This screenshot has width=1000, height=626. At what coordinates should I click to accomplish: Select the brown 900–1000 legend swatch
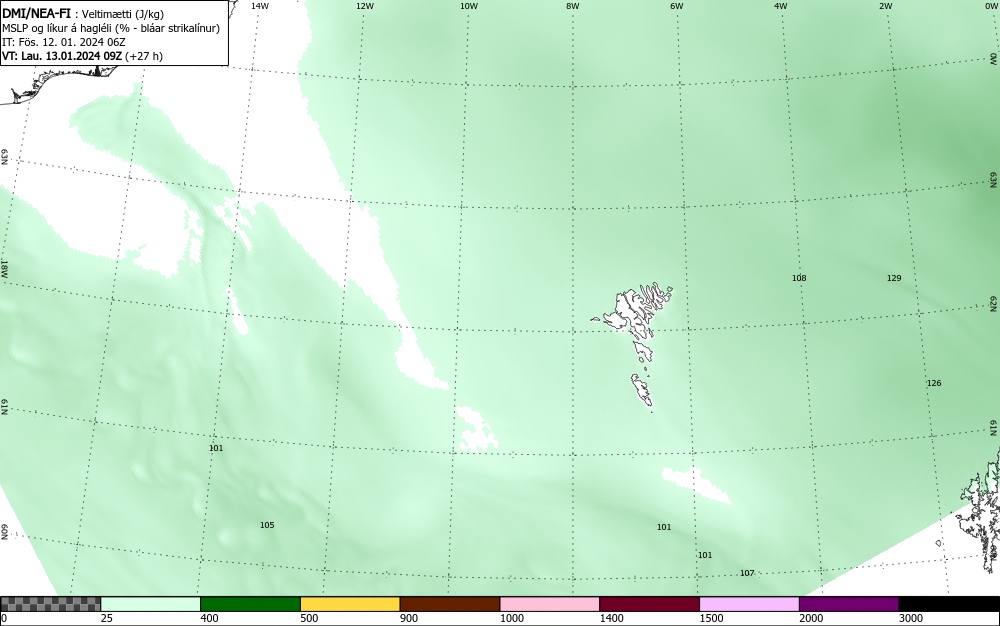point(450,604)
